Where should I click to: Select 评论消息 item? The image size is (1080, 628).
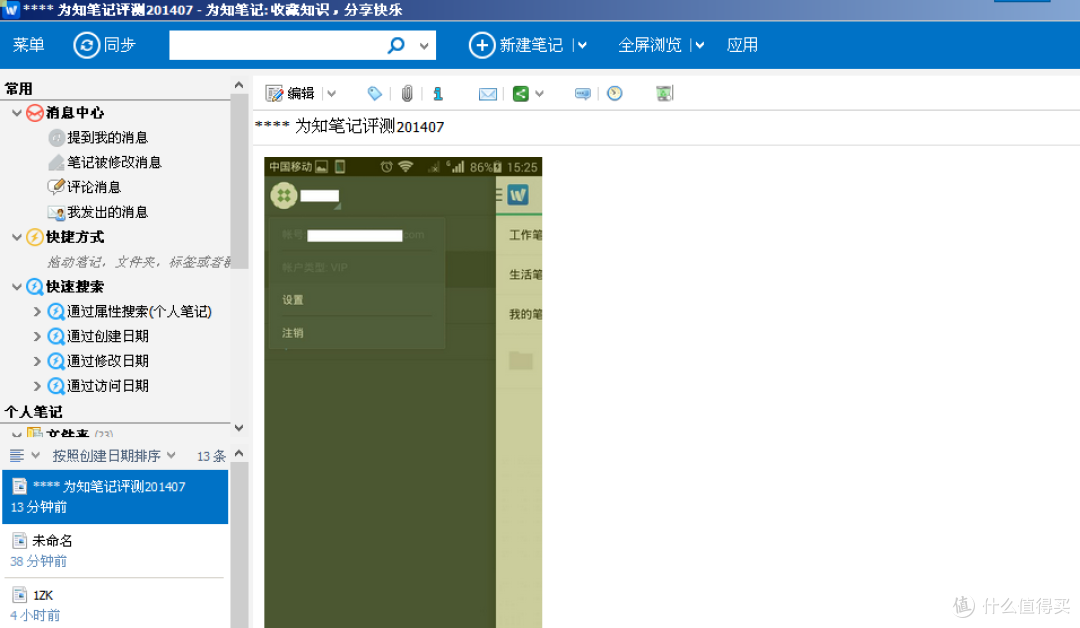pos(94,187)
